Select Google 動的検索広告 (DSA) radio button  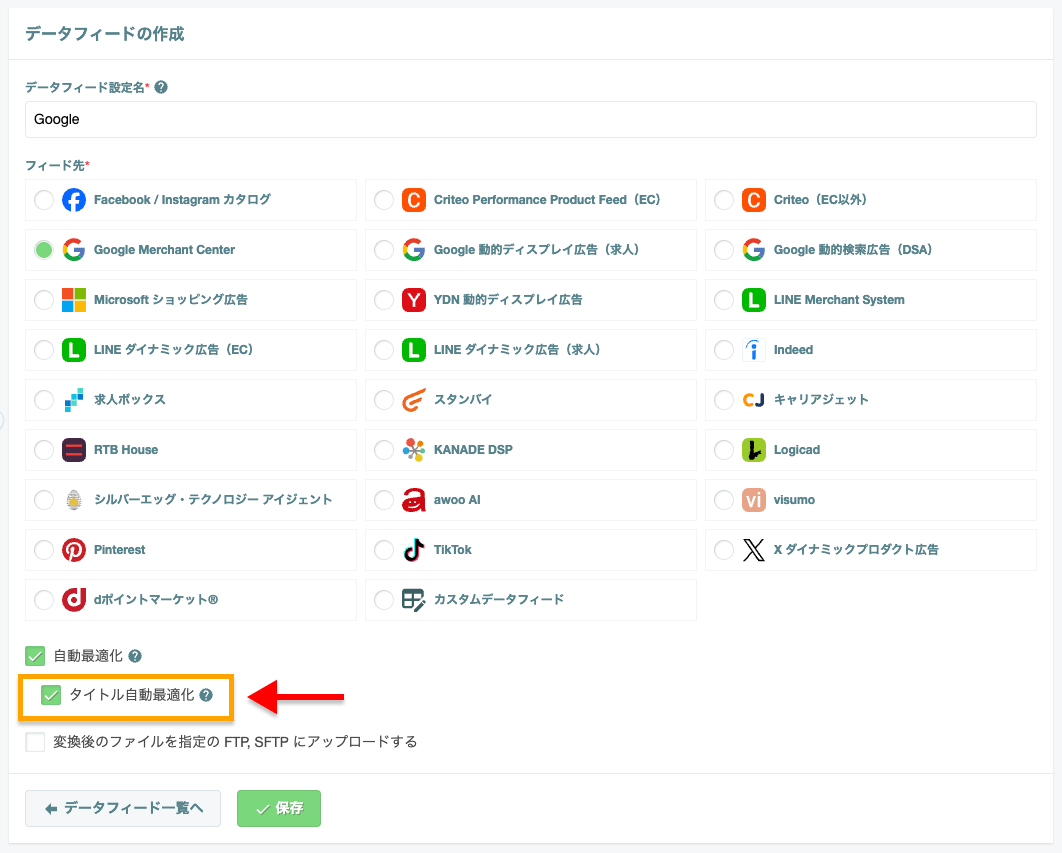click(x=724, y=250)
